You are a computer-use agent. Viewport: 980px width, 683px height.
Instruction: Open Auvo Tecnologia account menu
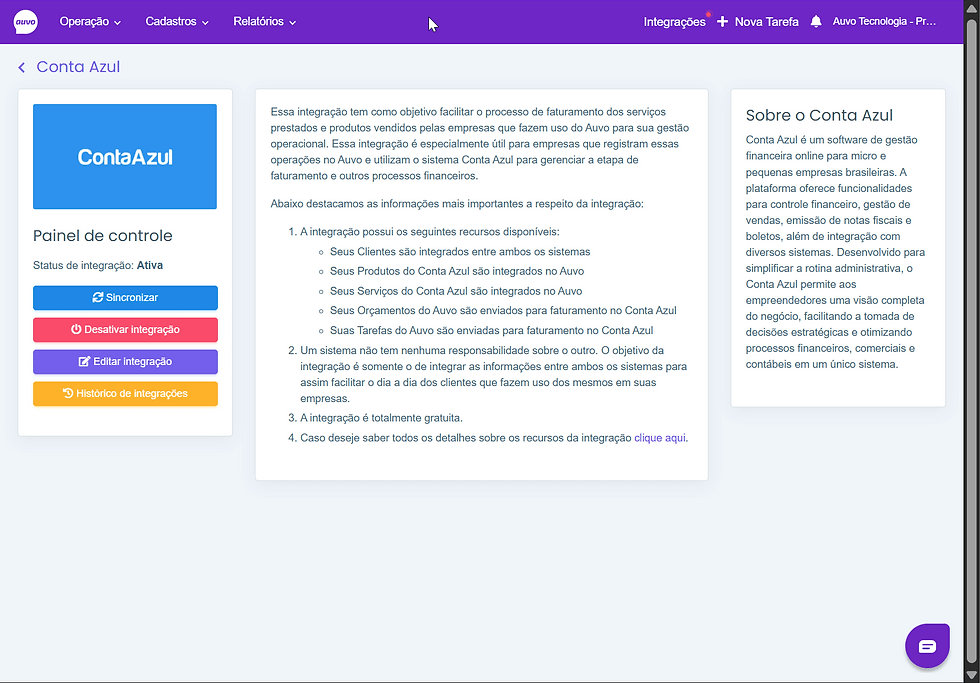click(x=884, y=22)
